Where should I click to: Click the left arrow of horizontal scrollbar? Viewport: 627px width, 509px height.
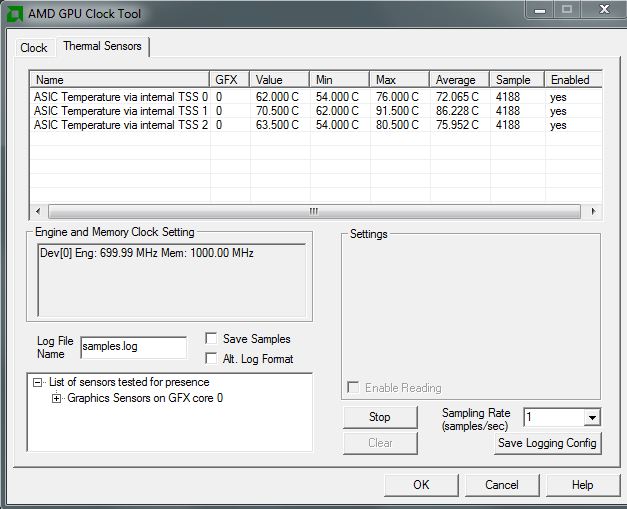pos(38,211)
